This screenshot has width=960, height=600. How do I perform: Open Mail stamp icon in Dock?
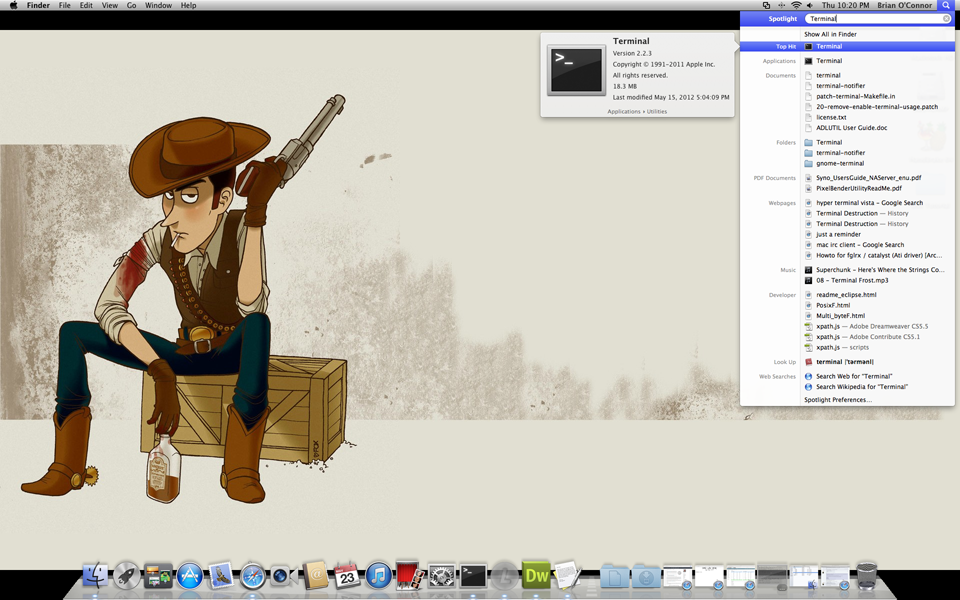pyautogui.click(x=221, y=576)
